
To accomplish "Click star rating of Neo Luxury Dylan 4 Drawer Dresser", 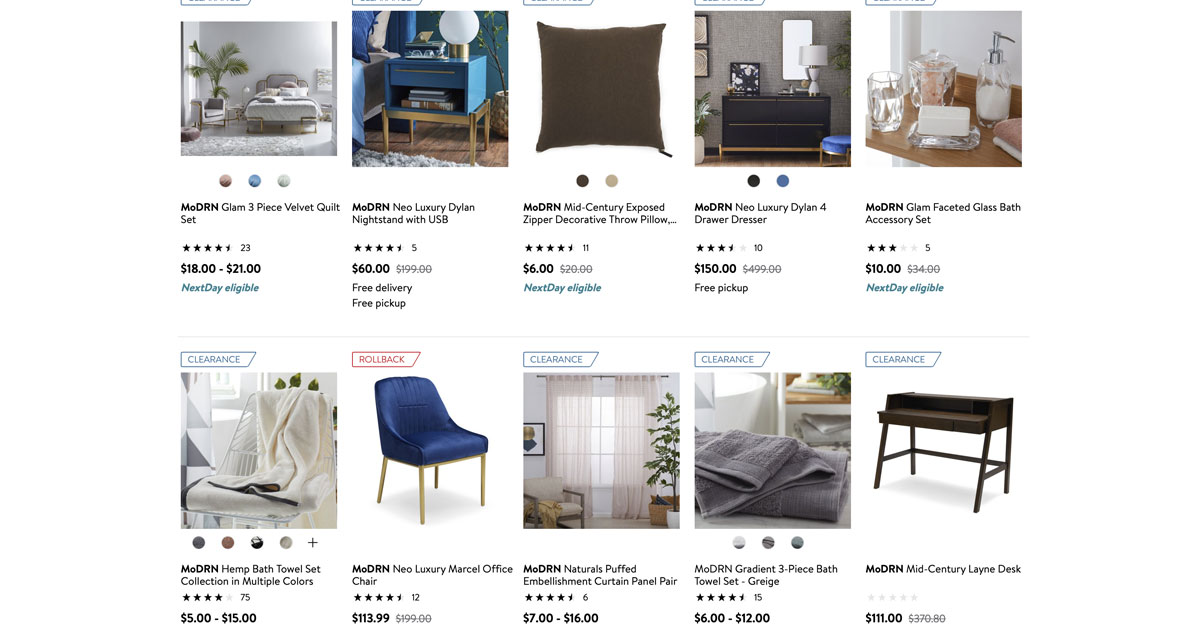I will coord(721,248).
